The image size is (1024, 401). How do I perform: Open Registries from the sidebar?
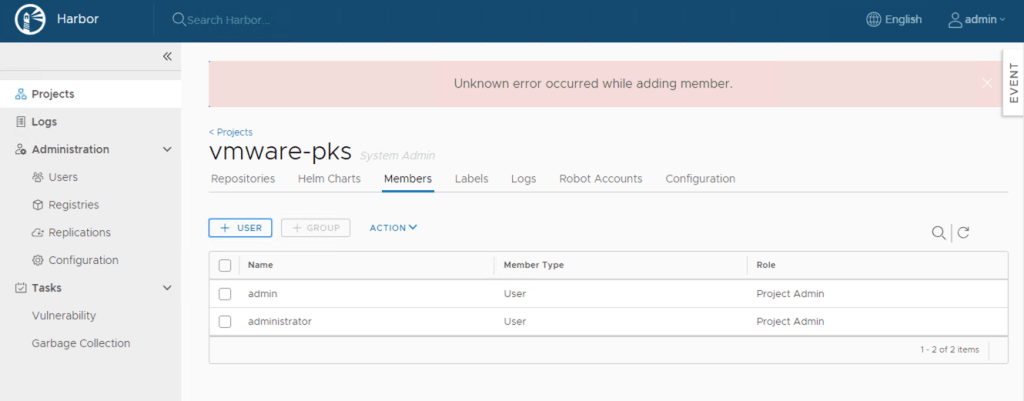(73, 205)
